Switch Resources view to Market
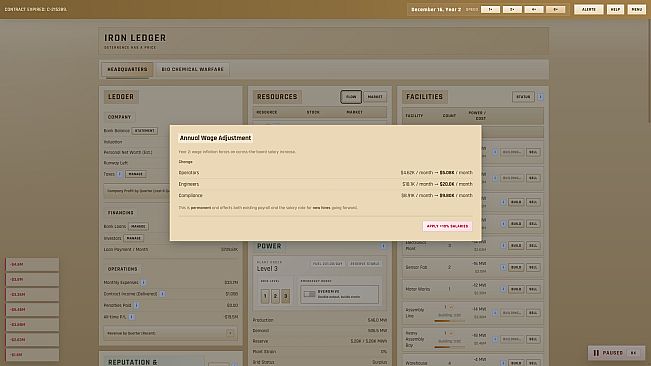The height and width of the screenshot is (366, 651). coord(375,97)
